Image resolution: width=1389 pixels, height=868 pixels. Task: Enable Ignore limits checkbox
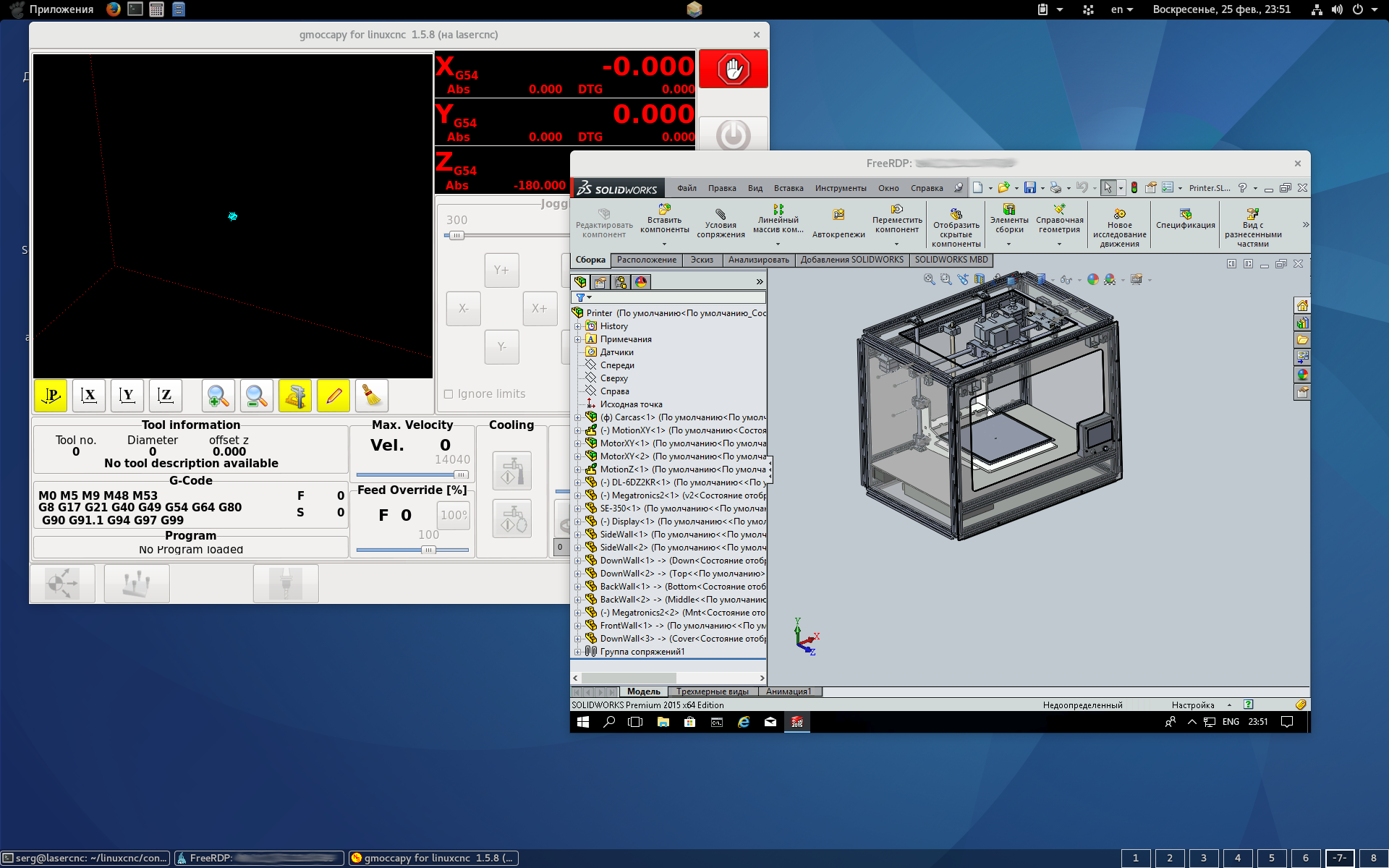(449, 394)
